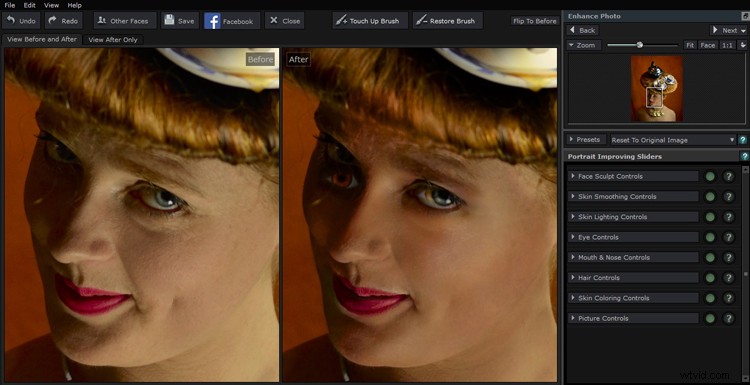Click the Undo button
The width and height of the screenshot is (750, 385).
click(21, 21)
